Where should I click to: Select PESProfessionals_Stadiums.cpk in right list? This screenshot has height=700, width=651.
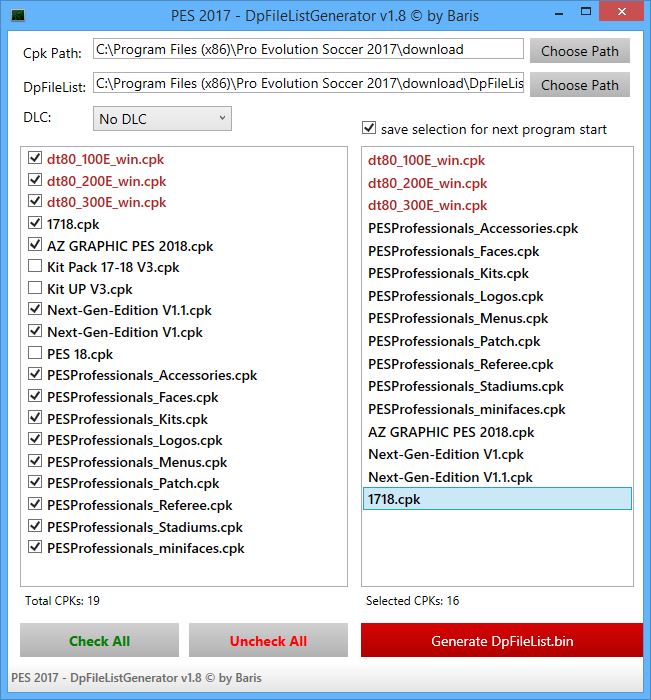pos(497,386)
